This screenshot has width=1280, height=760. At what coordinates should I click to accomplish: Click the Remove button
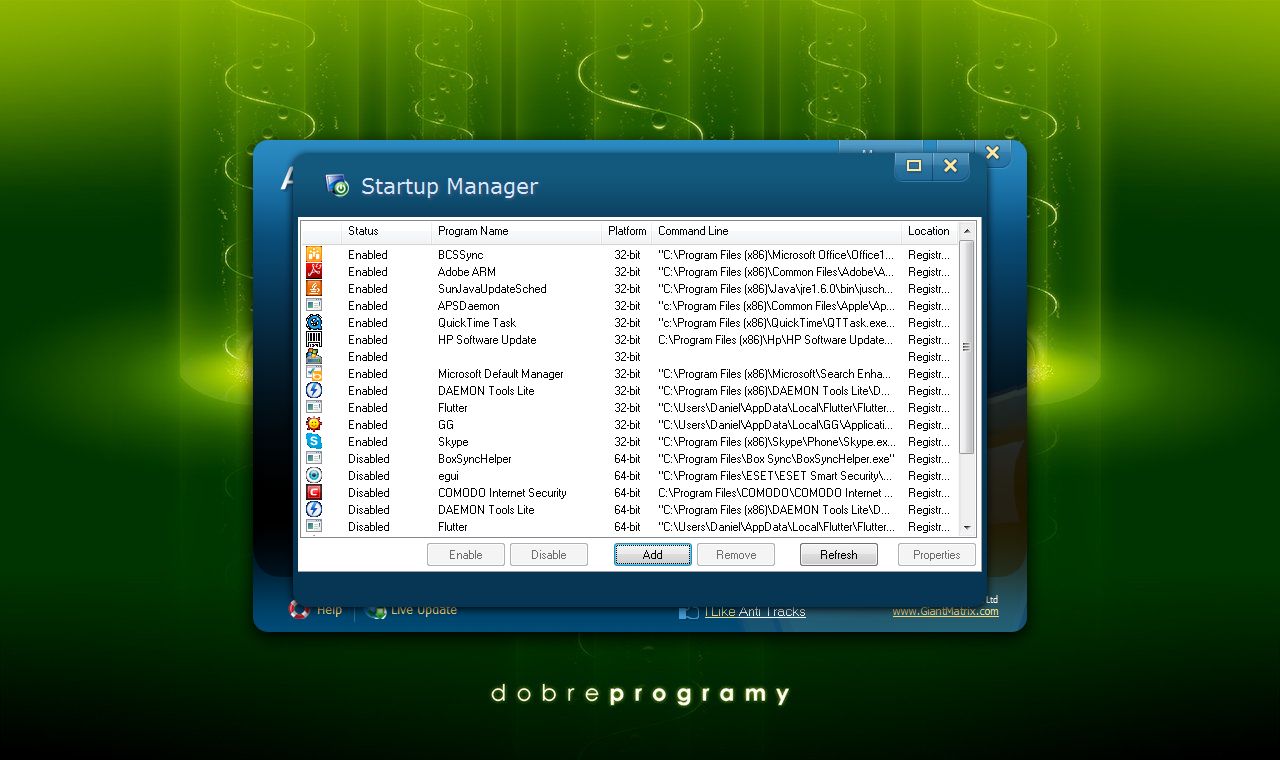pyautogui.click(x=736, y=555)
